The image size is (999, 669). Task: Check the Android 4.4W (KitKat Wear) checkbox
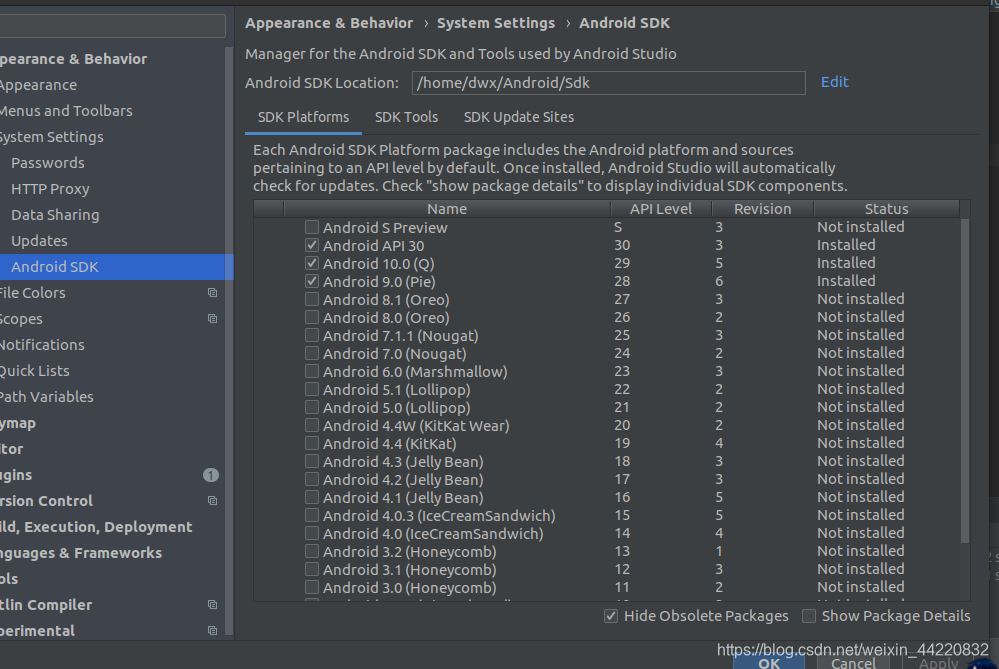pyautogui.click(x=312, y=425)
